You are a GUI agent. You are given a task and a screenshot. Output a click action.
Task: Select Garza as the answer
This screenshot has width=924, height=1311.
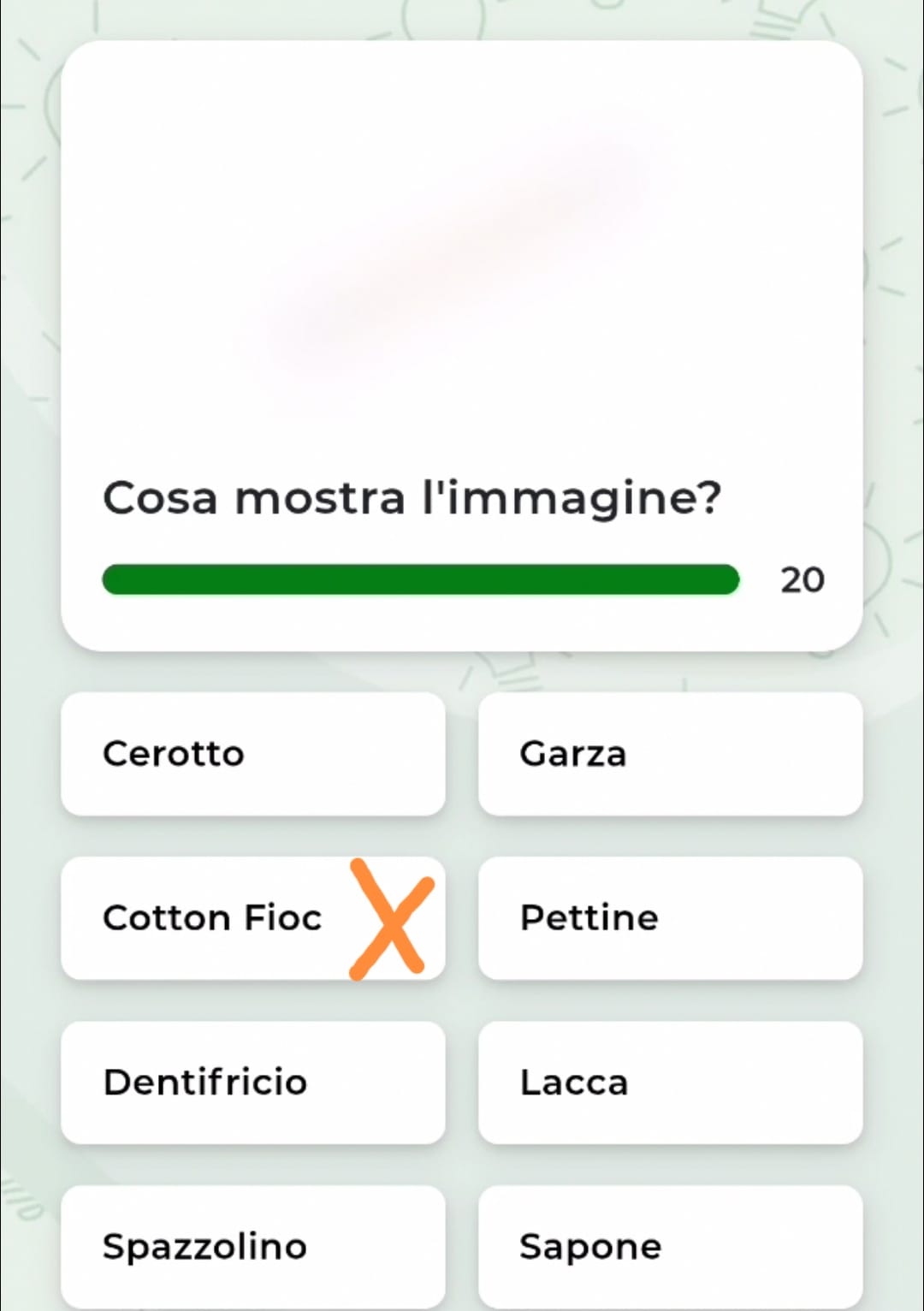[x=670, y=754]
